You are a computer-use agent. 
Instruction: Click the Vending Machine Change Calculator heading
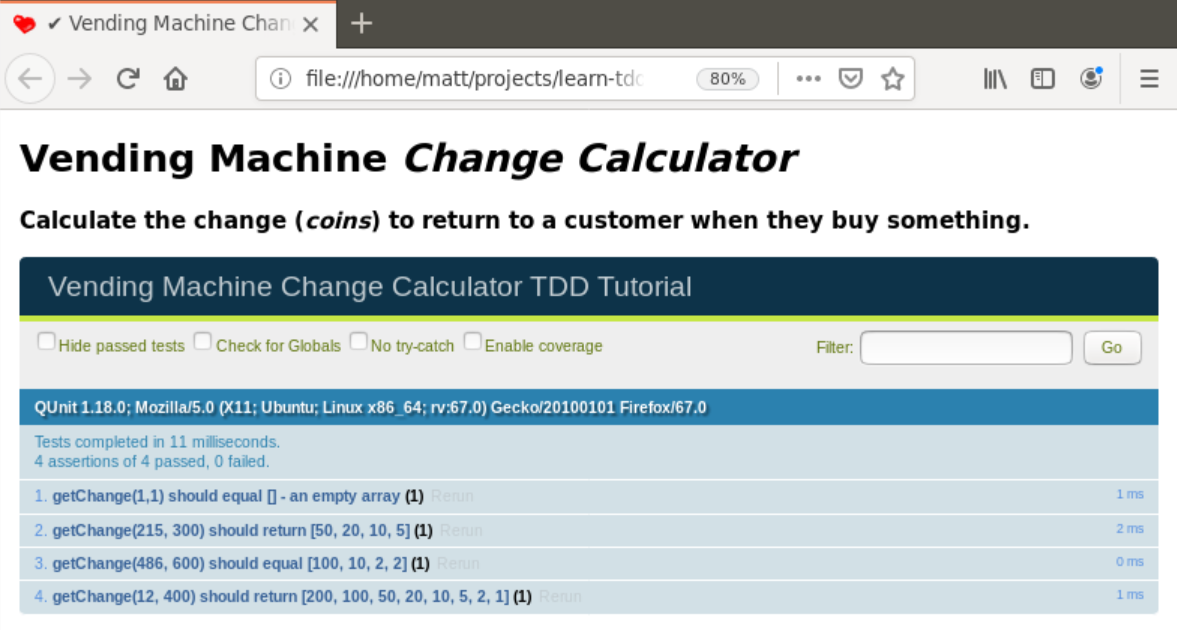click(x=408, y=158)
